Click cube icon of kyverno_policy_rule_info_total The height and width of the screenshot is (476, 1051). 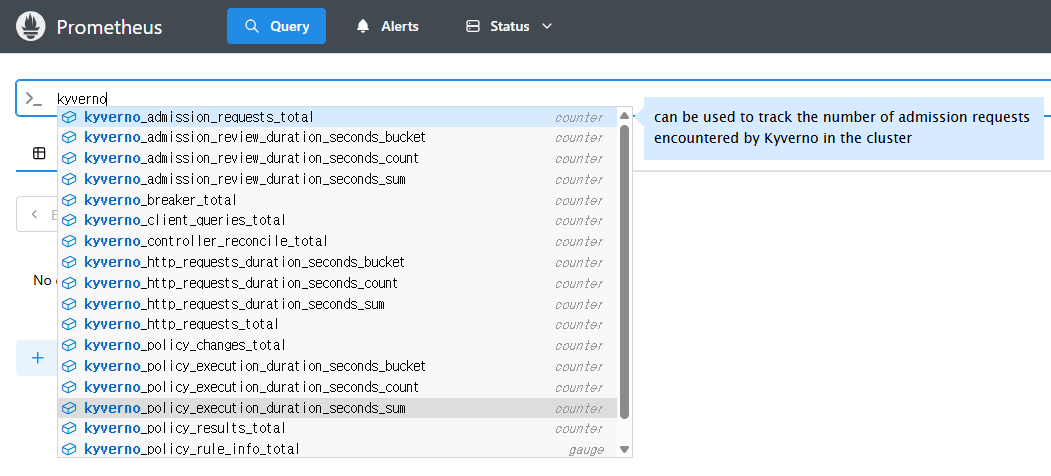pos(69,449)
